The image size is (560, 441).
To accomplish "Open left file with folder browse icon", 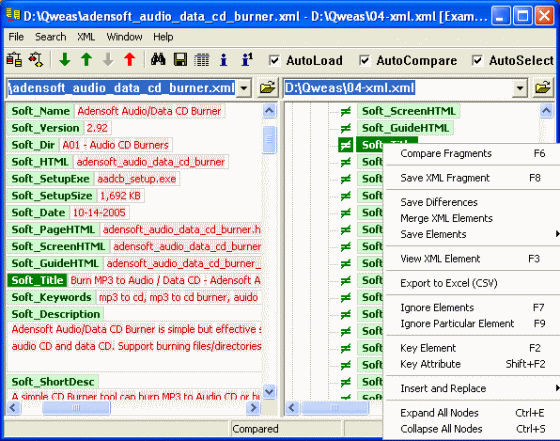I will [267, 88].
